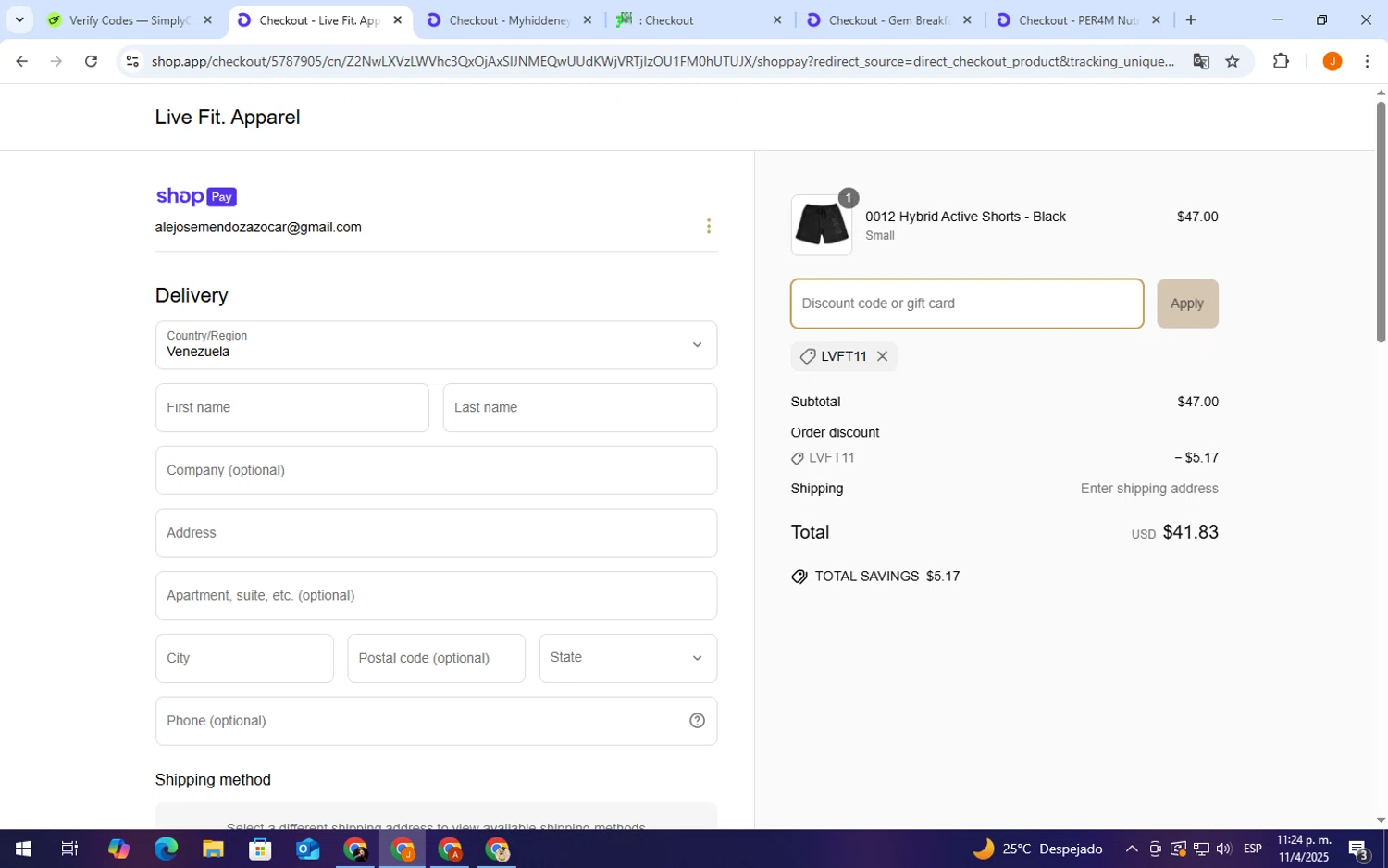Click the Company (optional) field
This screenshot has height=868, width=1388.
(x=436, y=470)
